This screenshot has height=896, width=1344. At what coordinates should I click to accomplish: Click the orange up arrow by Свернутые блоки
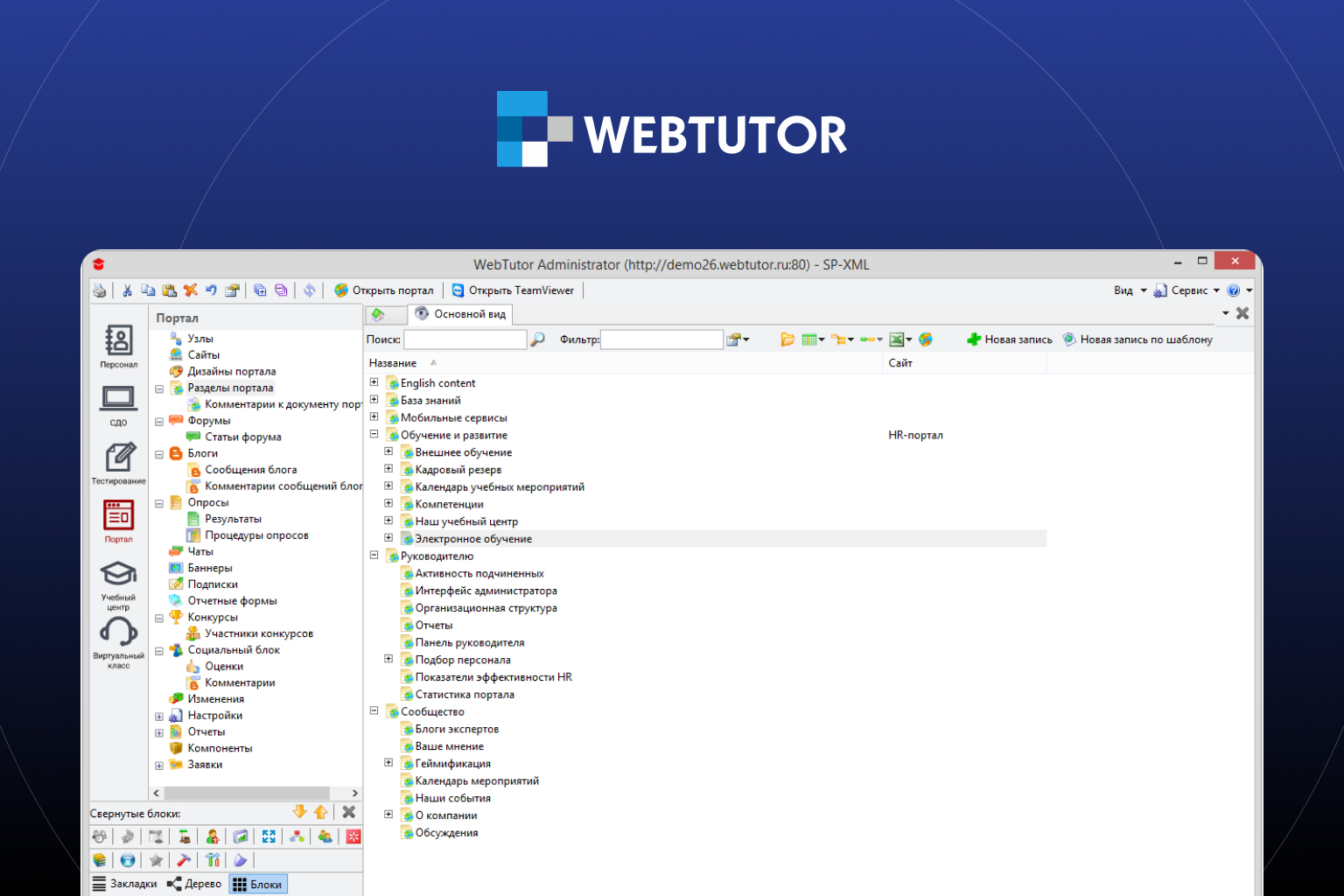(320, 812)
